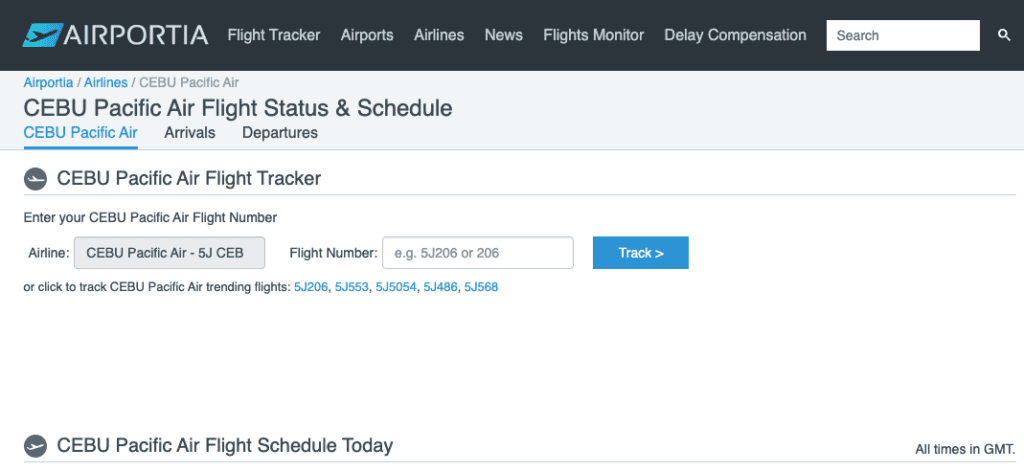Open the News section
This screenshot has width=1024, height=471.
[x=504, y=35]
